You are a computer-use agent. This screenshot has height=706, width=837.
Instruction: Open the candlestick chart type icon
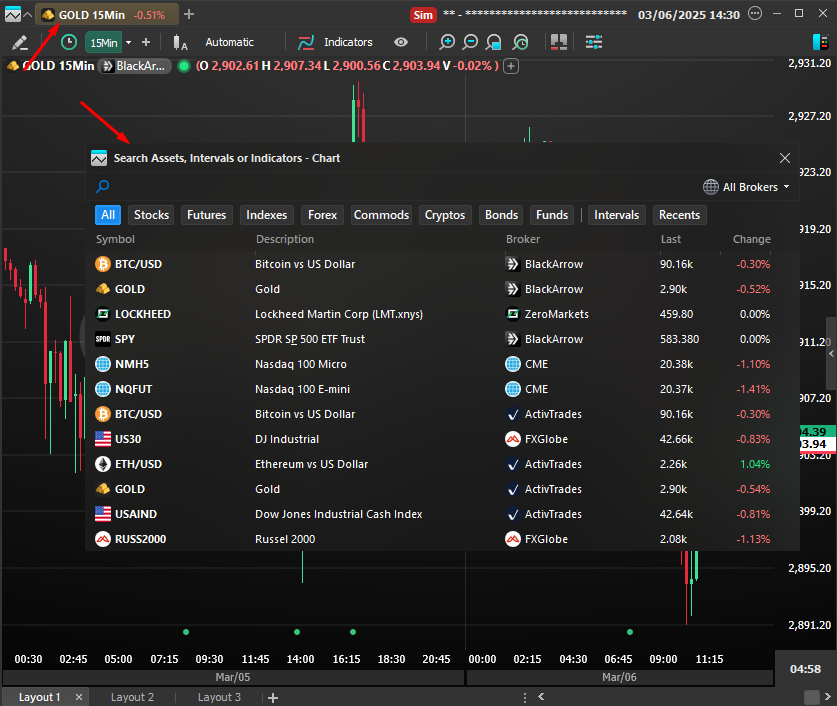point(180,42)
